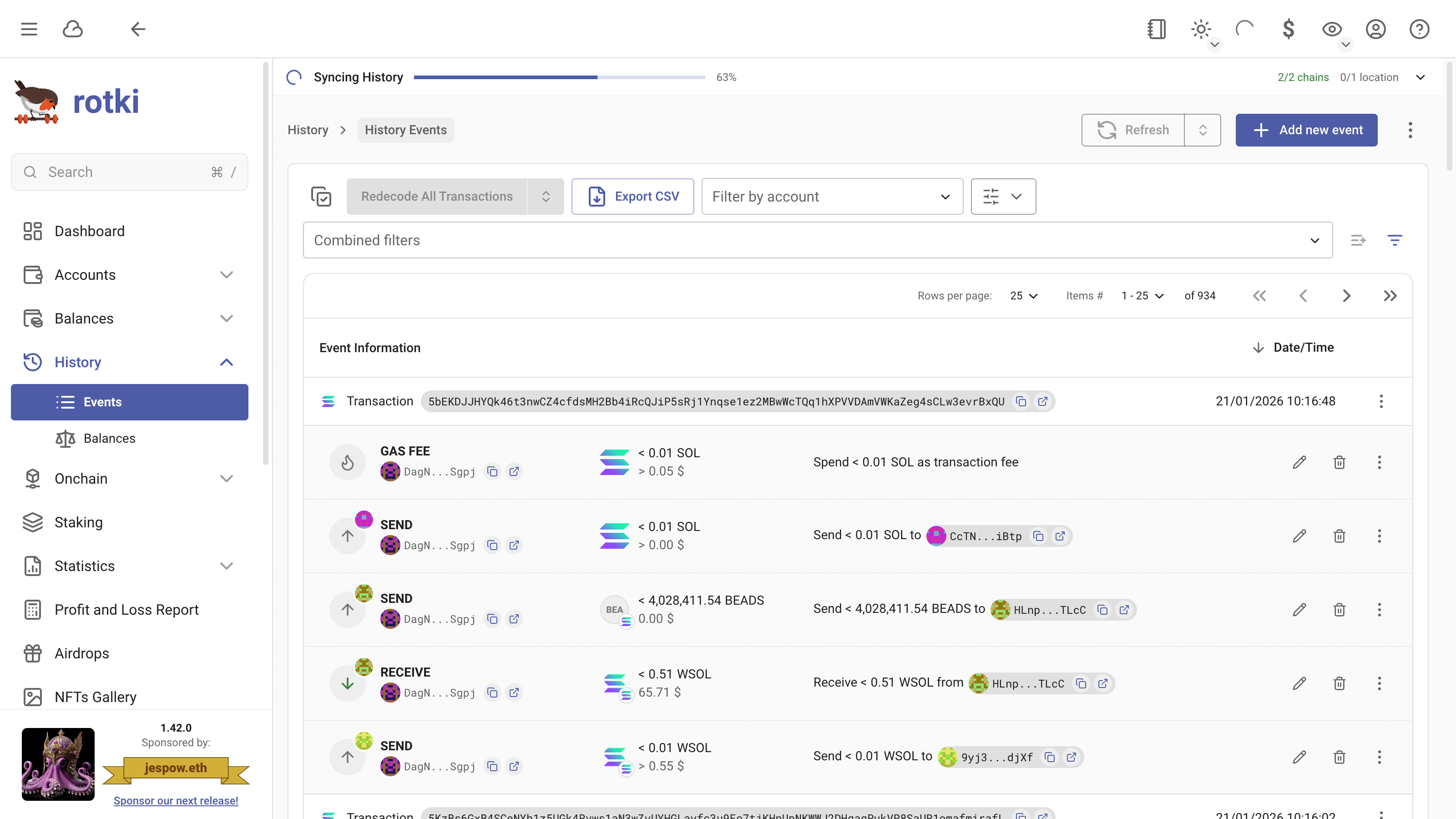The height and width of the screenshot is (819, 1456).
Task: Expand the Statistics menu section
Action: (129, 566)
